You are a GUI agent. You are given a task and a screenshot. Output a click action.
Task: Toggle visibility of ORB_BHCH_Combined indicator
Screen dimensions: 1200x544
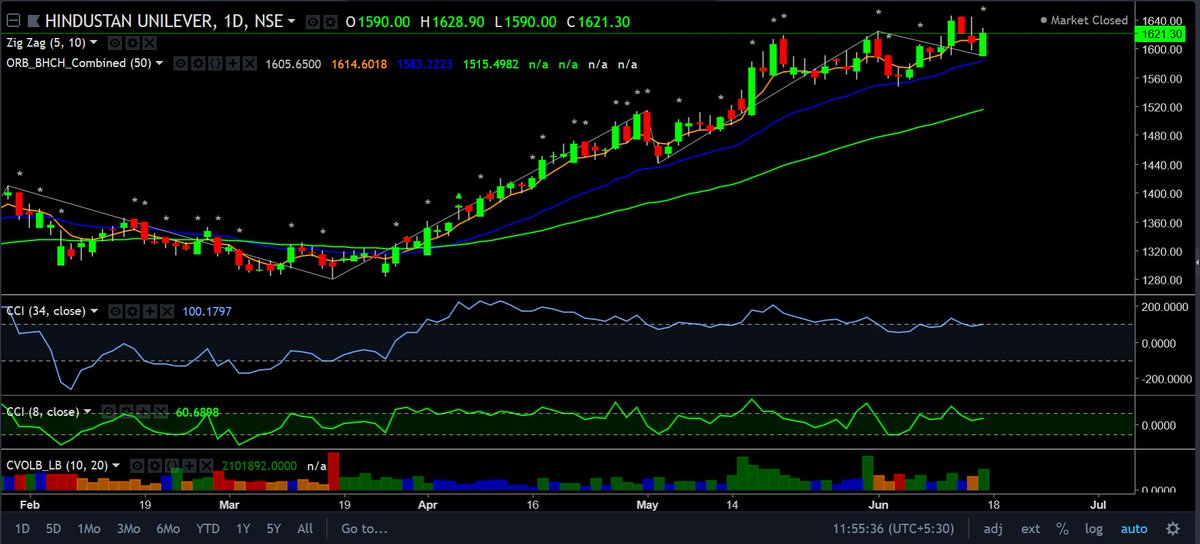coord(181,63)
